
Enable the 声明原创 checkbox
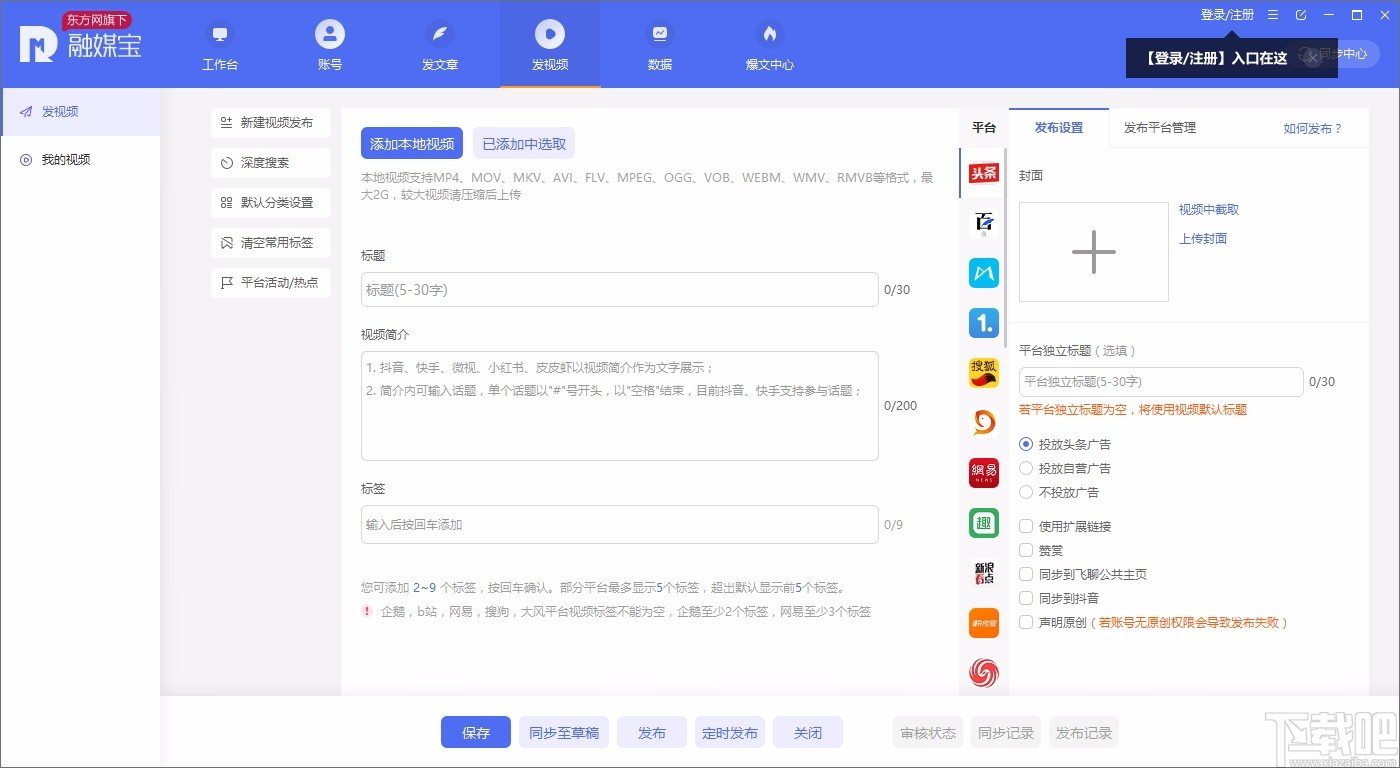pyautogui.click(x=1026, y=622)
